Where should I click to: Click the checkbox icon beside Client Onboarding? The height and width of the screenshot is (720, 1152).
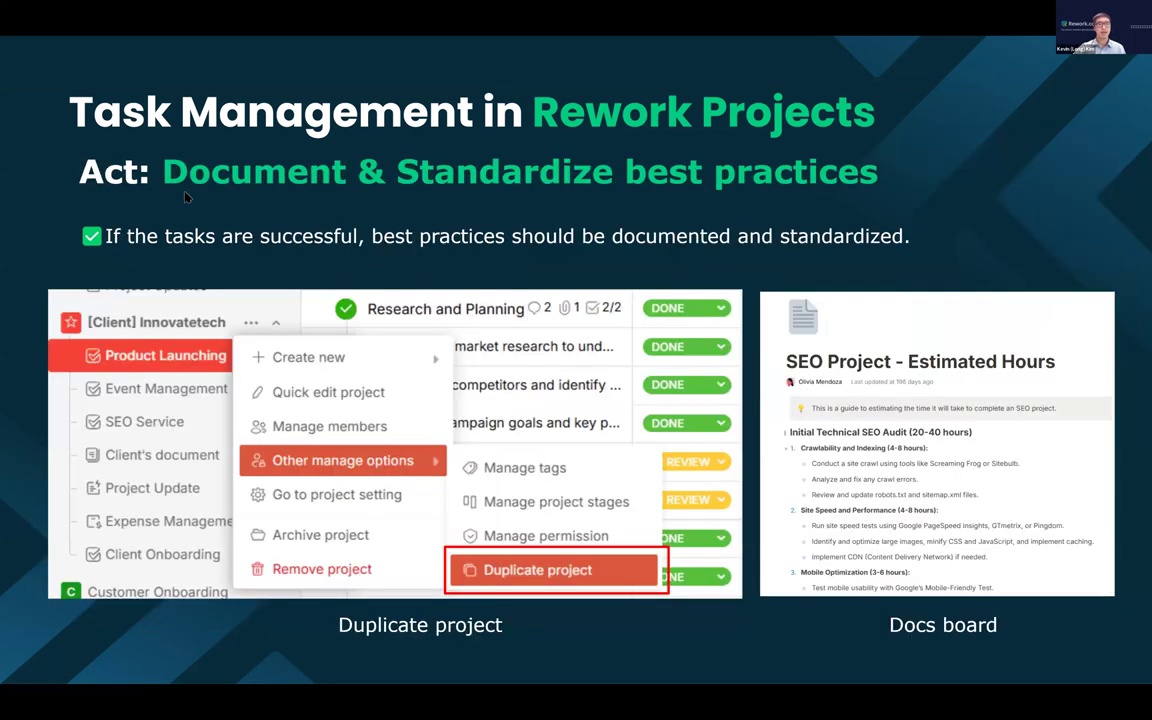(93, 554)
